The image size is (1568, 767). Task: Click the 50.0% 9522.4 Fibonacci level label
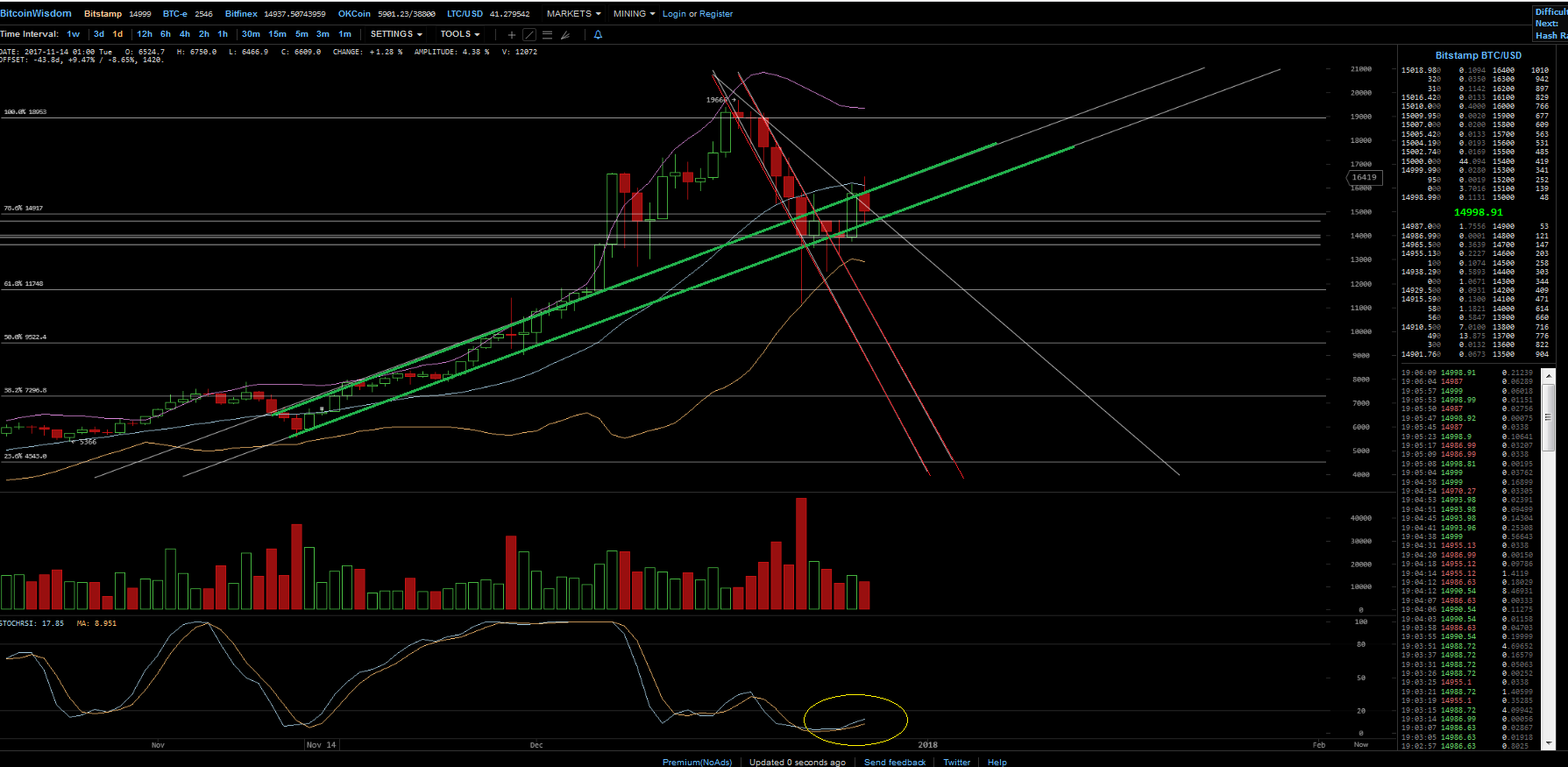click(25, 337)
